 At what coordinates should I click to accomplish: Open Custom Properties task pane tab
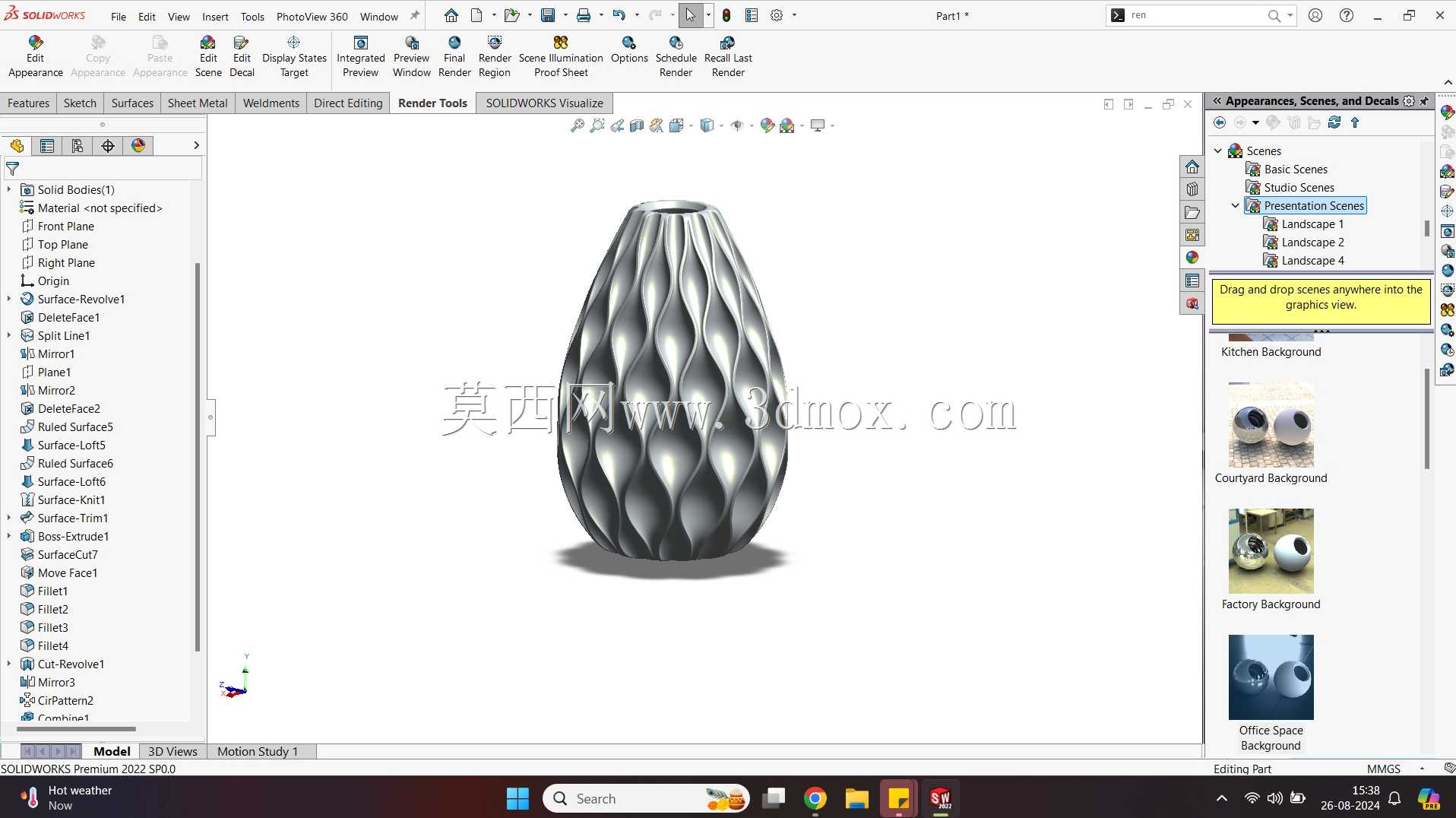(x=1192, y=281)
